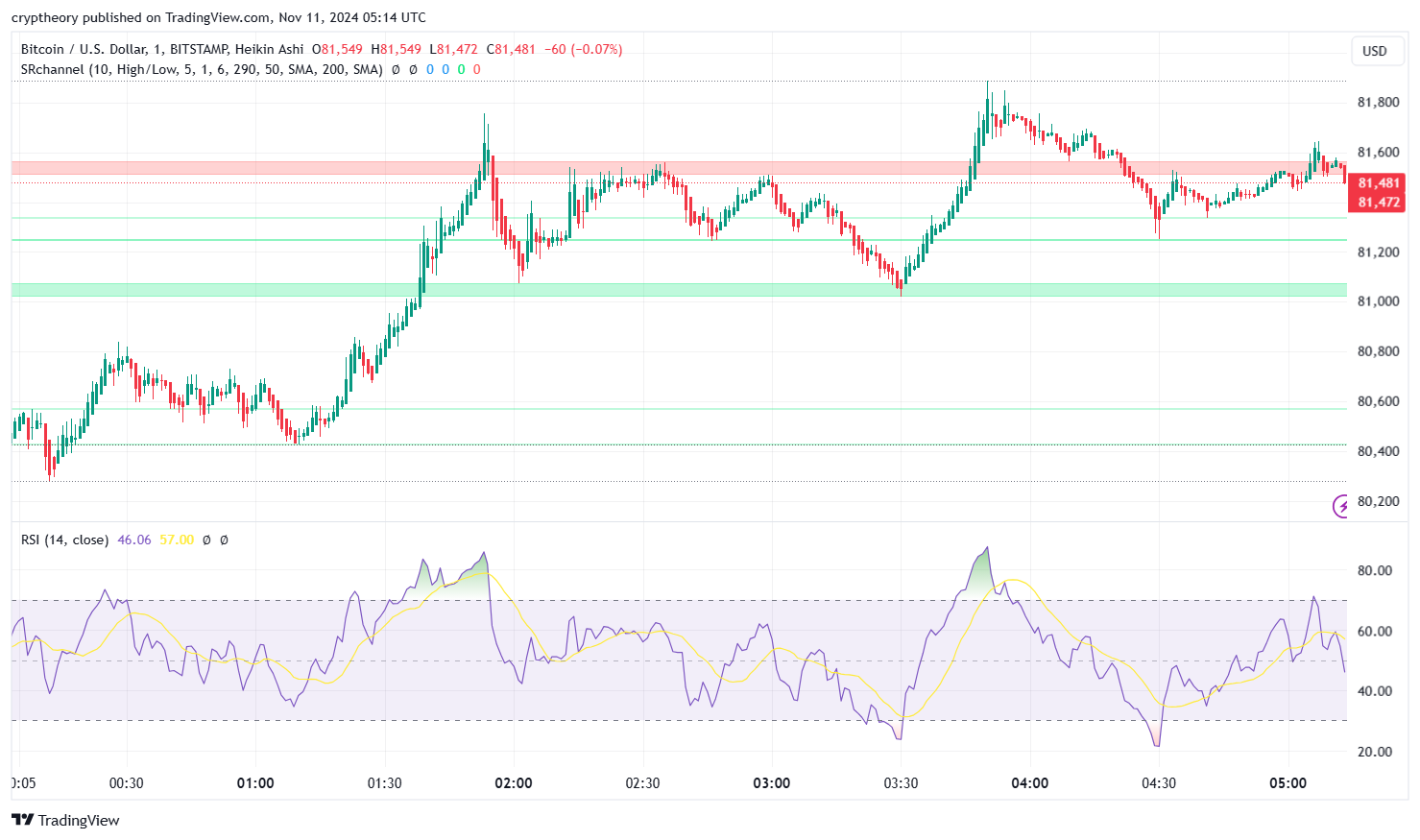Click the low value L81,472

(453, 49)
